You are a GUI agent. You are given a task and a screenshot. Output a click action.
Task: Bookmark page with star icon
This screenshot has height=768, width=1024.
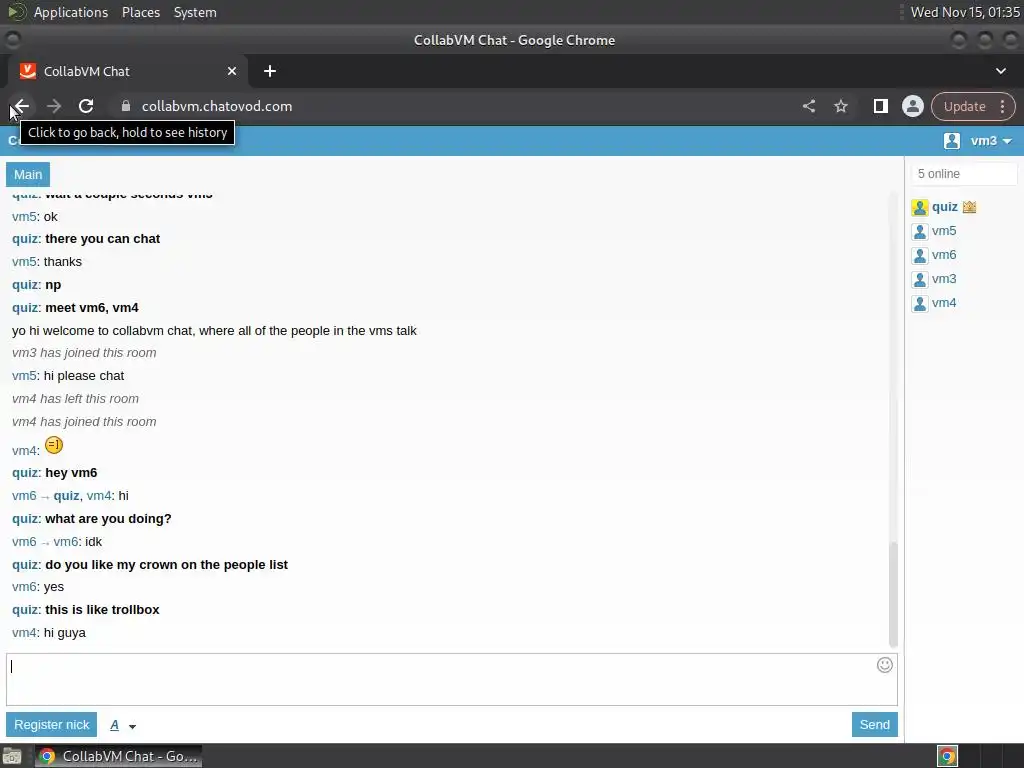[841, 106]
